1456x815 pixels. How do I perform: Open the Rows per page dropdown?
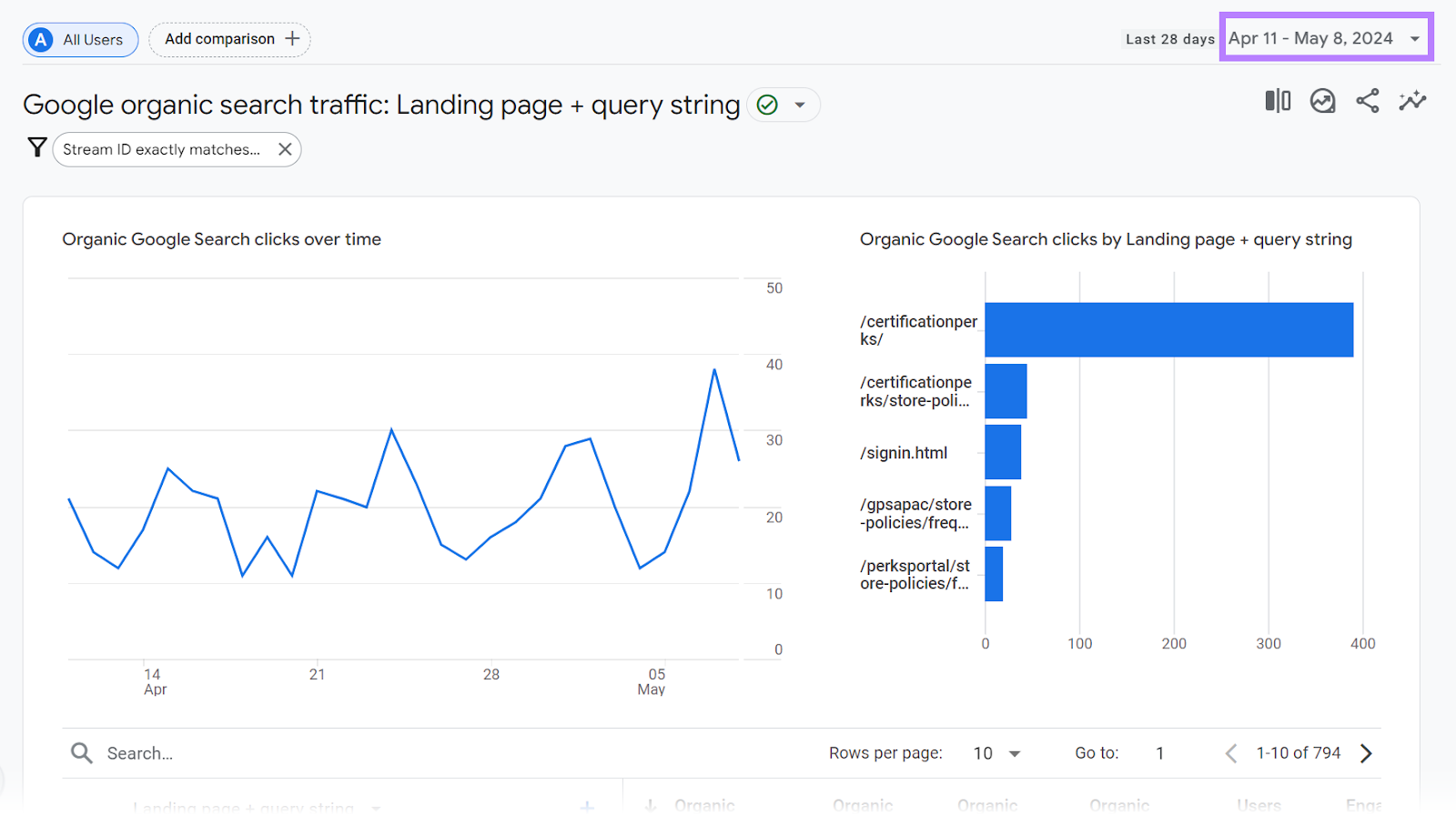click(x=997, y=753)
